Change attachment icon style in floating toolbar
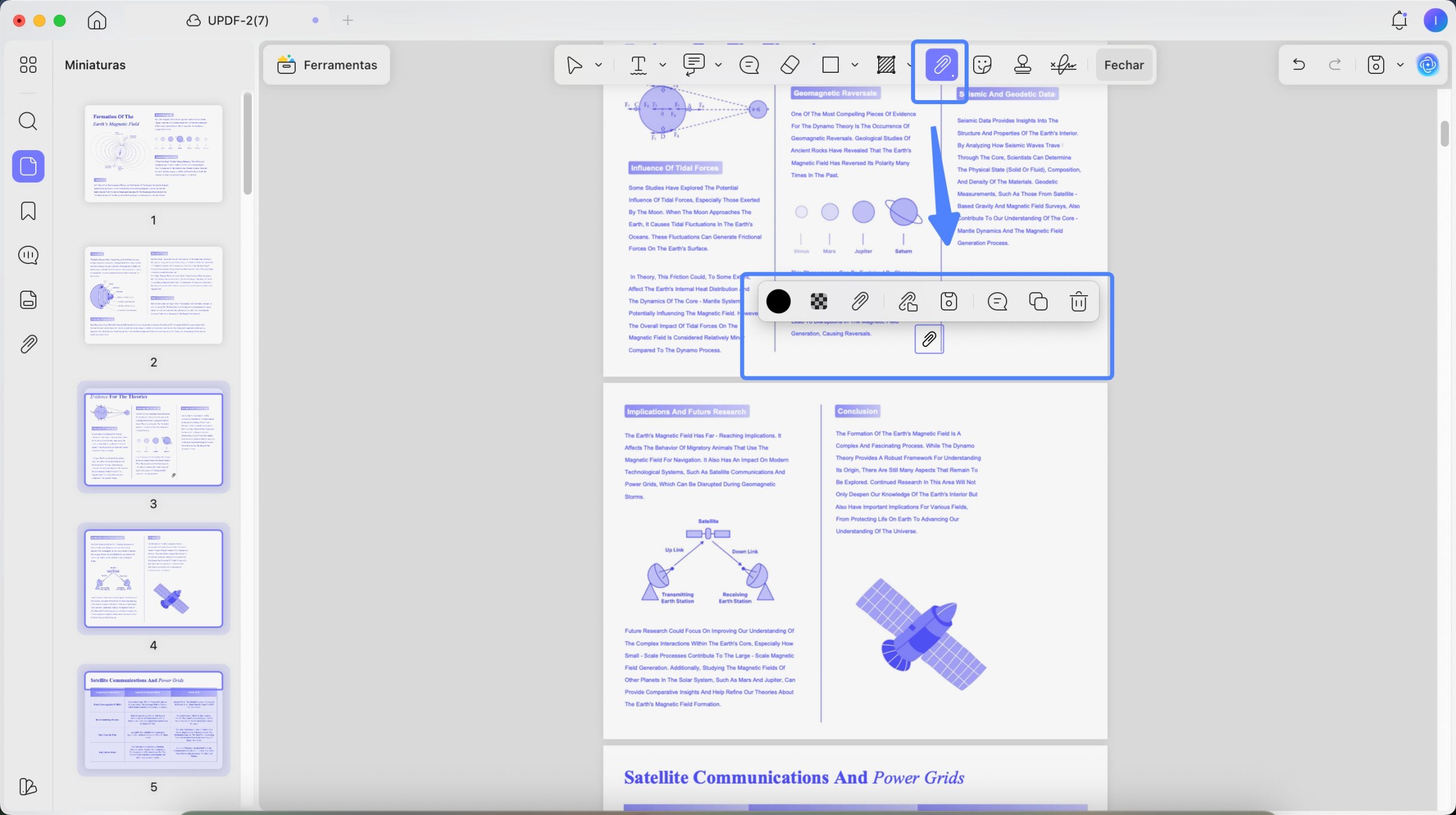The image size is (1456, 815). click(859, 301)
